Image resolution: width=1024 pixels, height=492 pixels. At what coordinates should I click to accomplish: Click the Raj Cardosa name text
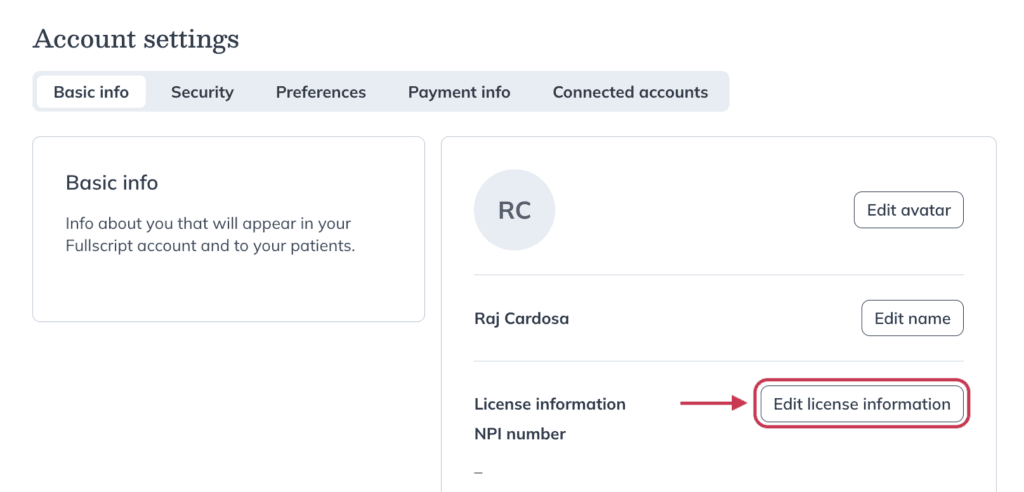(521, 319)
